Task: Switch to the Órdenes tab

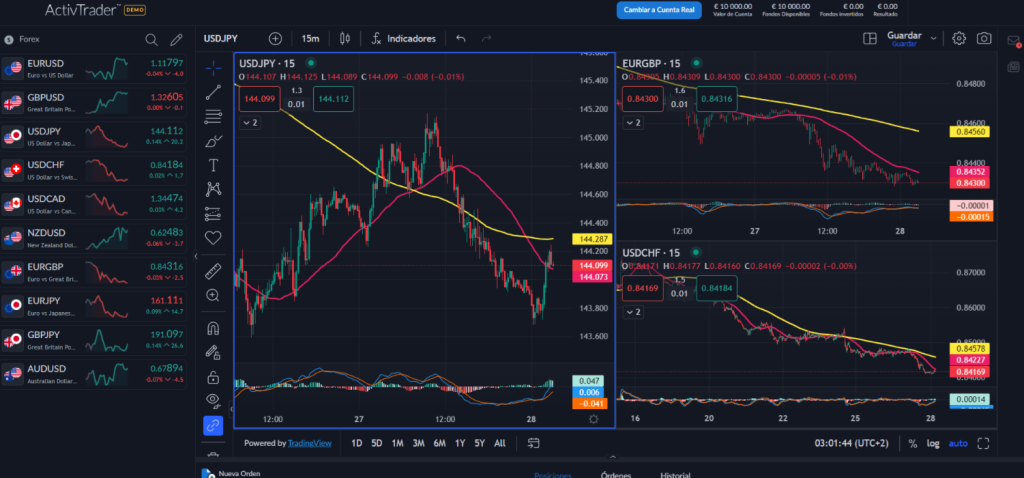Action: click(616, 475)
